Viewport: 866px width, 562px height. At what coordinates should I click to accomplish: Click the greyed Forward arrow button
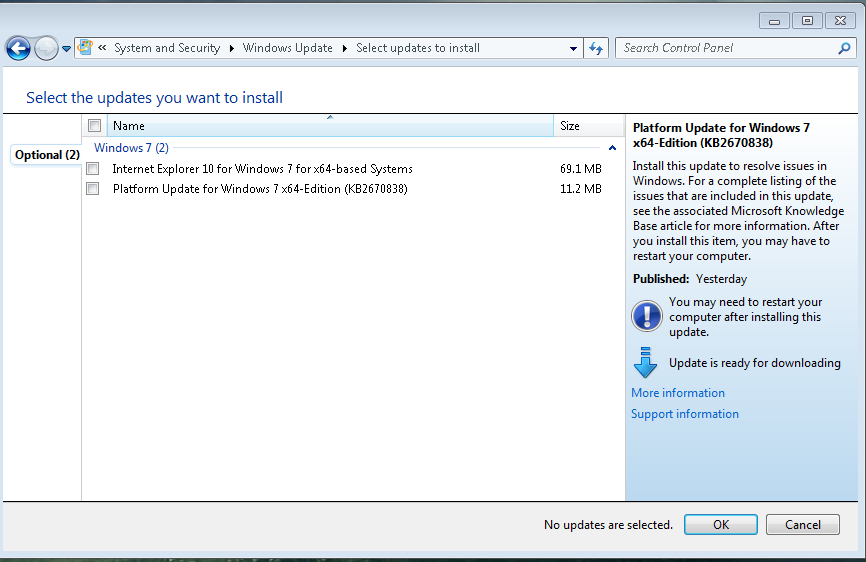coord(46,49)
